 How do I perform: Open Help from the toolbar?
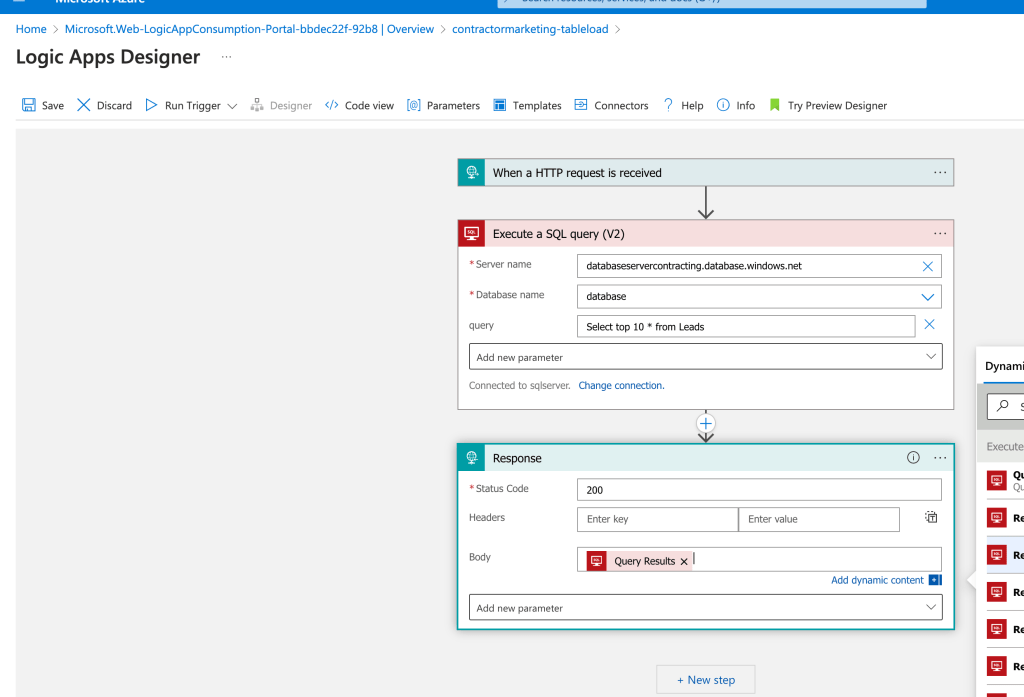[683, 105]
